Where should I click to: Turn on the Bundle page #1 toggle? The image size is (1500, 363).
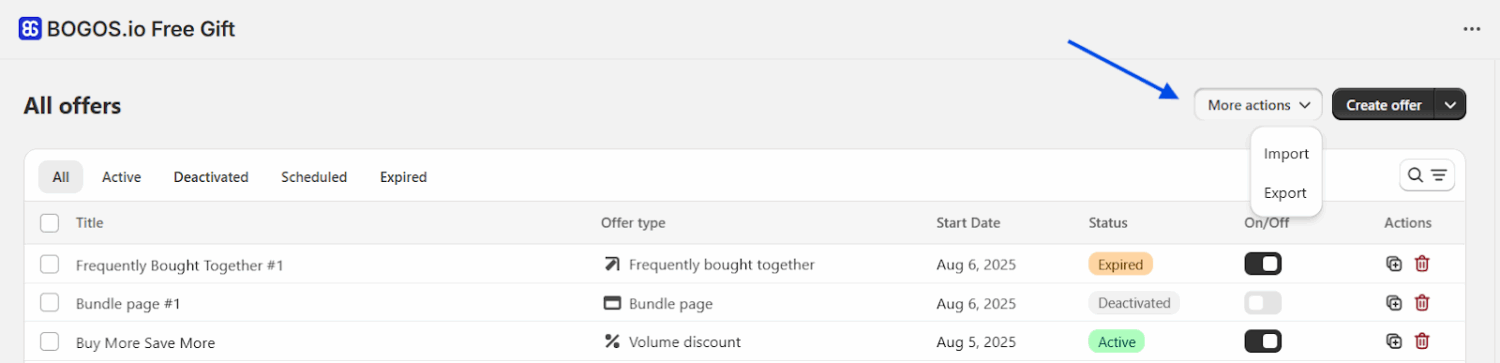[1263, 303]
